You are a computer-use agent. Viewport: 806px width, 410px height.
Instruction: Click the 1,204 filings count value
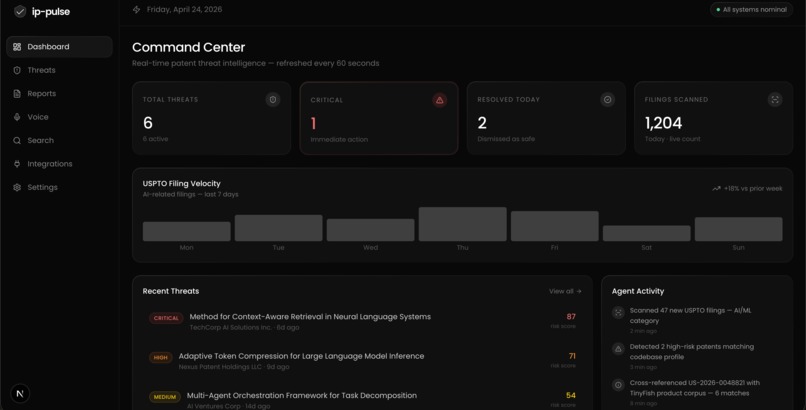(664, 123)
